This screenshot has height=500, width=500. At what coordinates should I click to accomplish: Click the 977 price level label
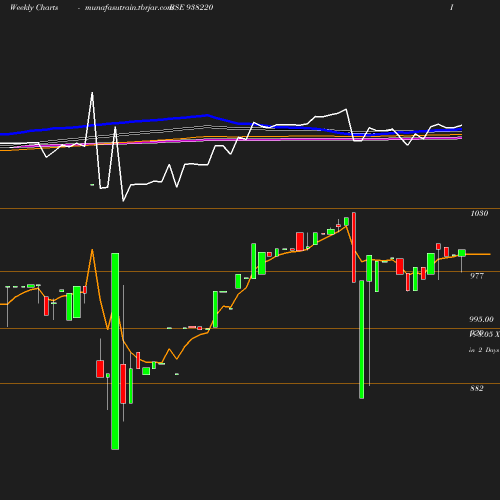[477, 276]
